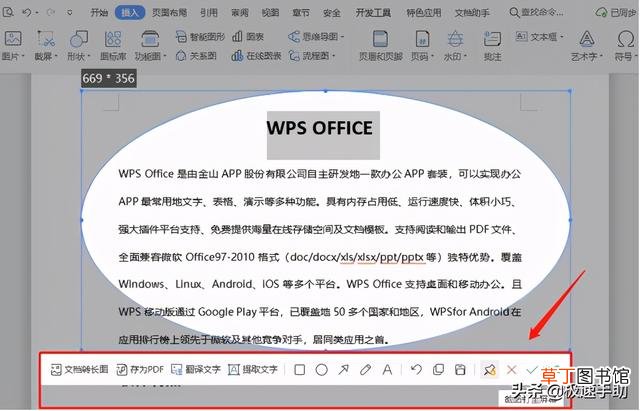Pin the screenshot to screen
Image resolution: width=640 pixels, height=411 pixels.
point(489,370)
